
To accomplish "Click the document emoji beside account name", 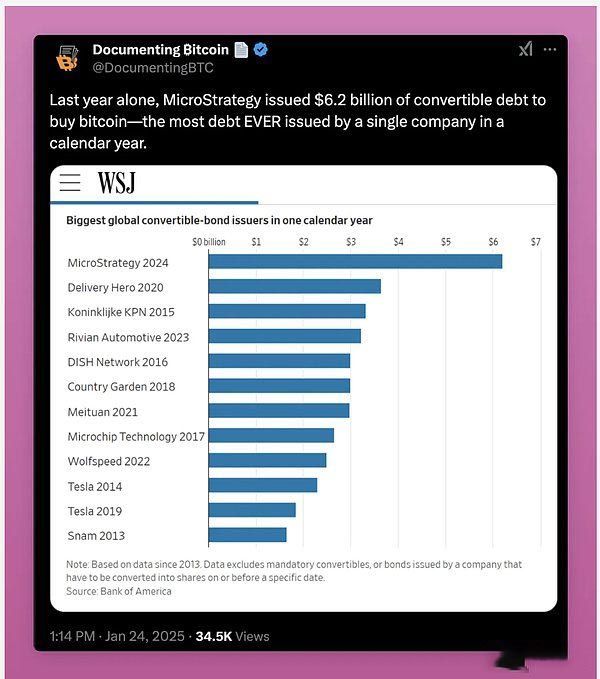I will (x=241, y=50).
